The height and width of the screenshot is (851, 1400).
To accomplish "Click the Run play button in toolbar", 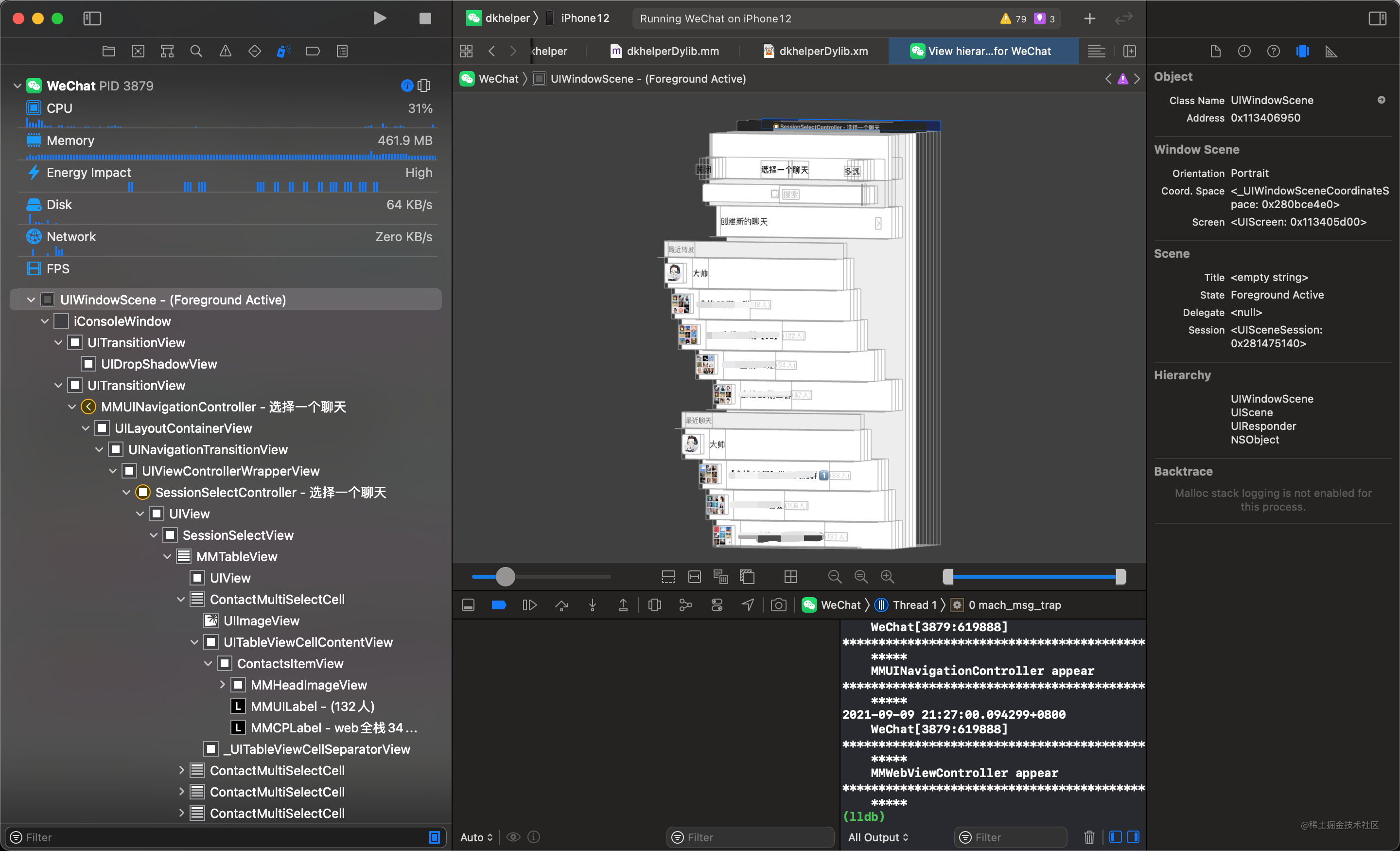I will click(x=380, y=18).
